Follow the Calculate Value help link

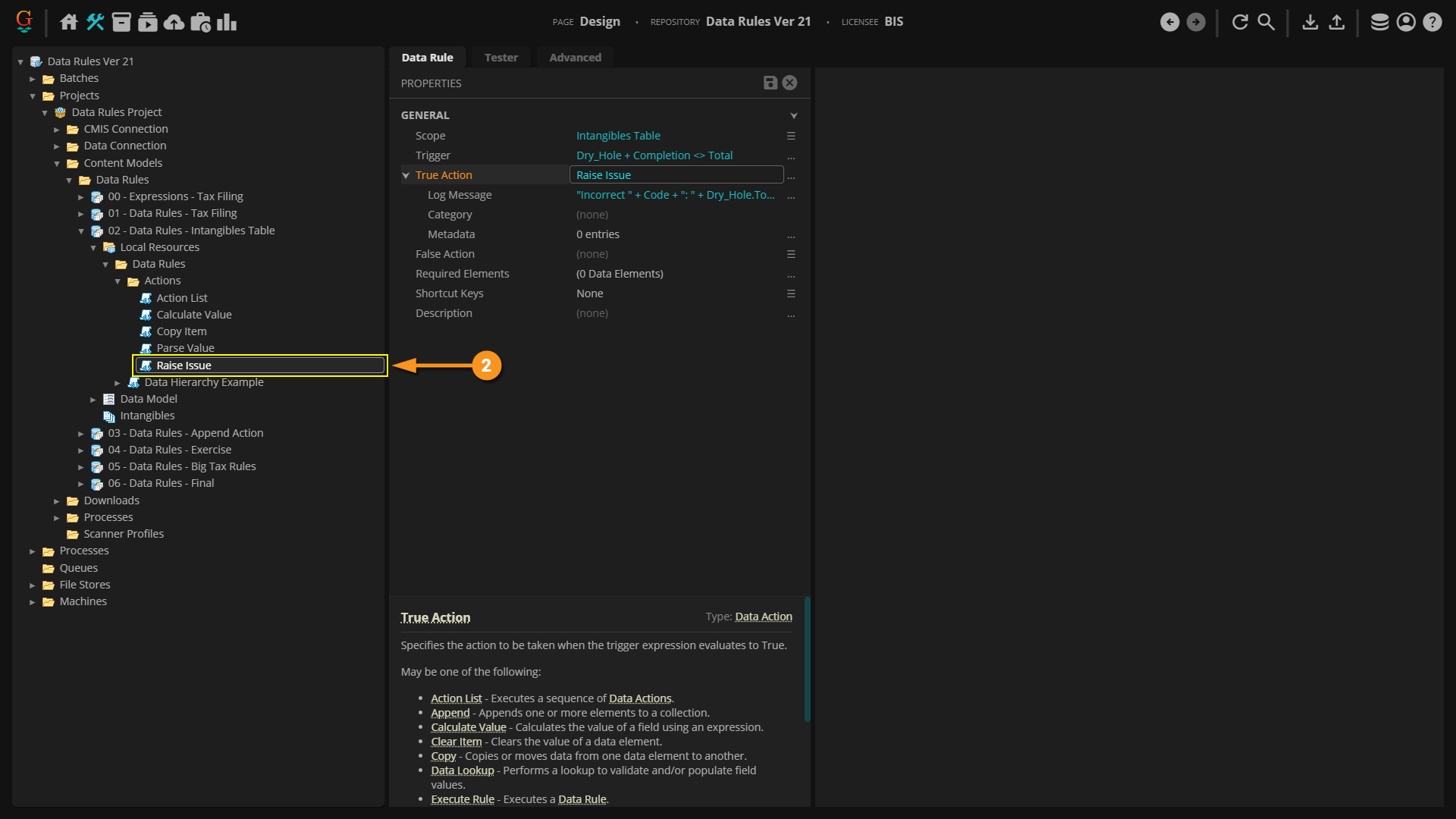click(x=468, y=727)
